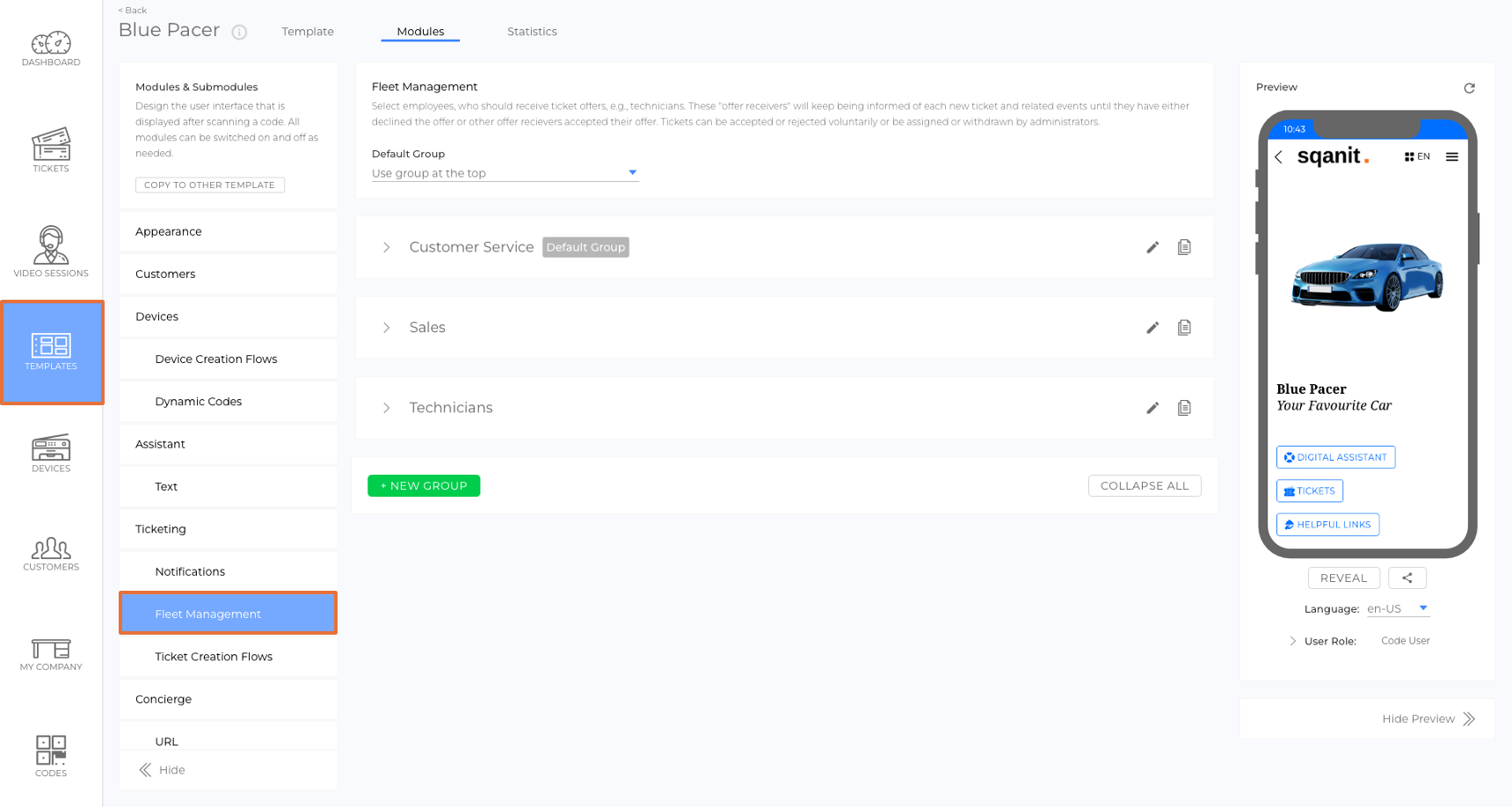Click Copy To Other Template button
1512x807 pixels.
[x=210, y=185]
